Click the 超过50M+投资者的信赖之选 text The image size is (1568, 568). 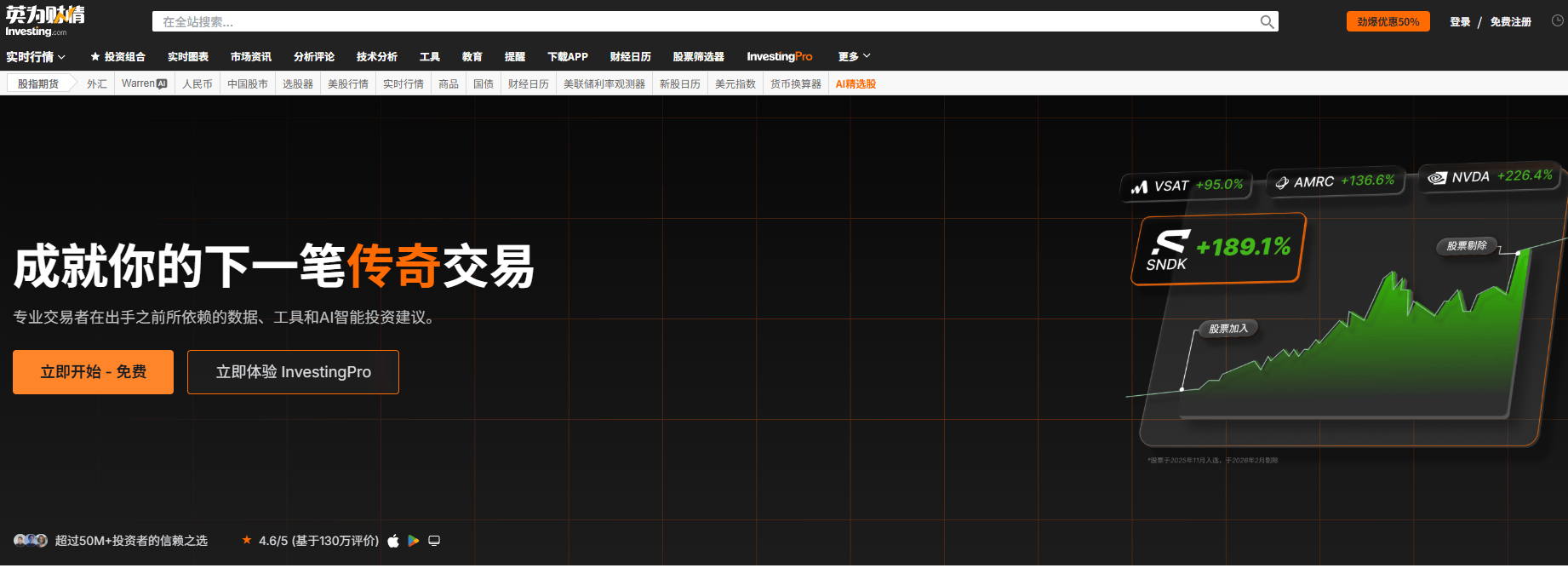click(x=131, y=541)
